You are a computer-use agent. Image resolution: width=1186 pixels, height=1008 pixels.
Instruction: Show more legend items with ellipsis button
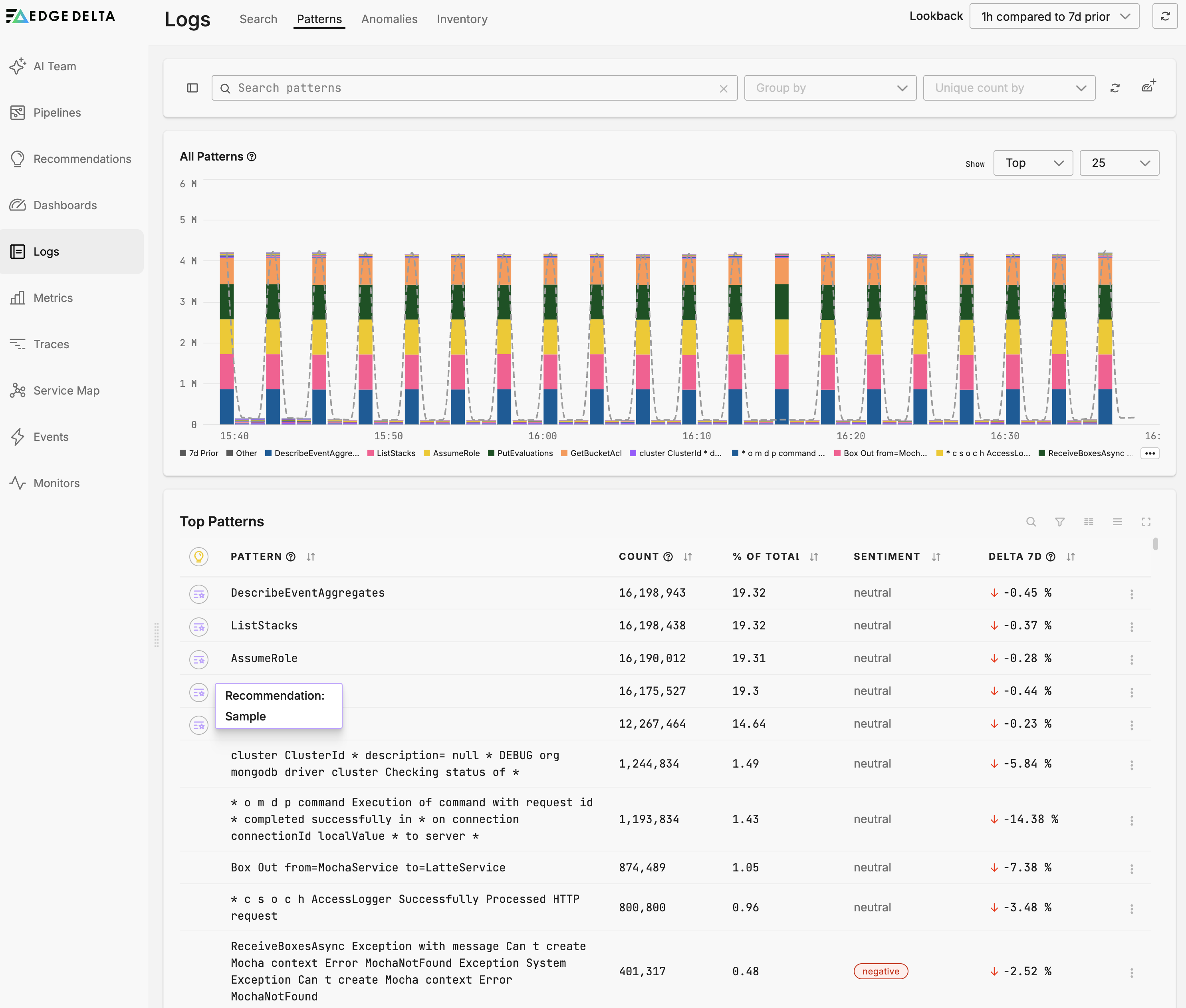coord(1149,453)
